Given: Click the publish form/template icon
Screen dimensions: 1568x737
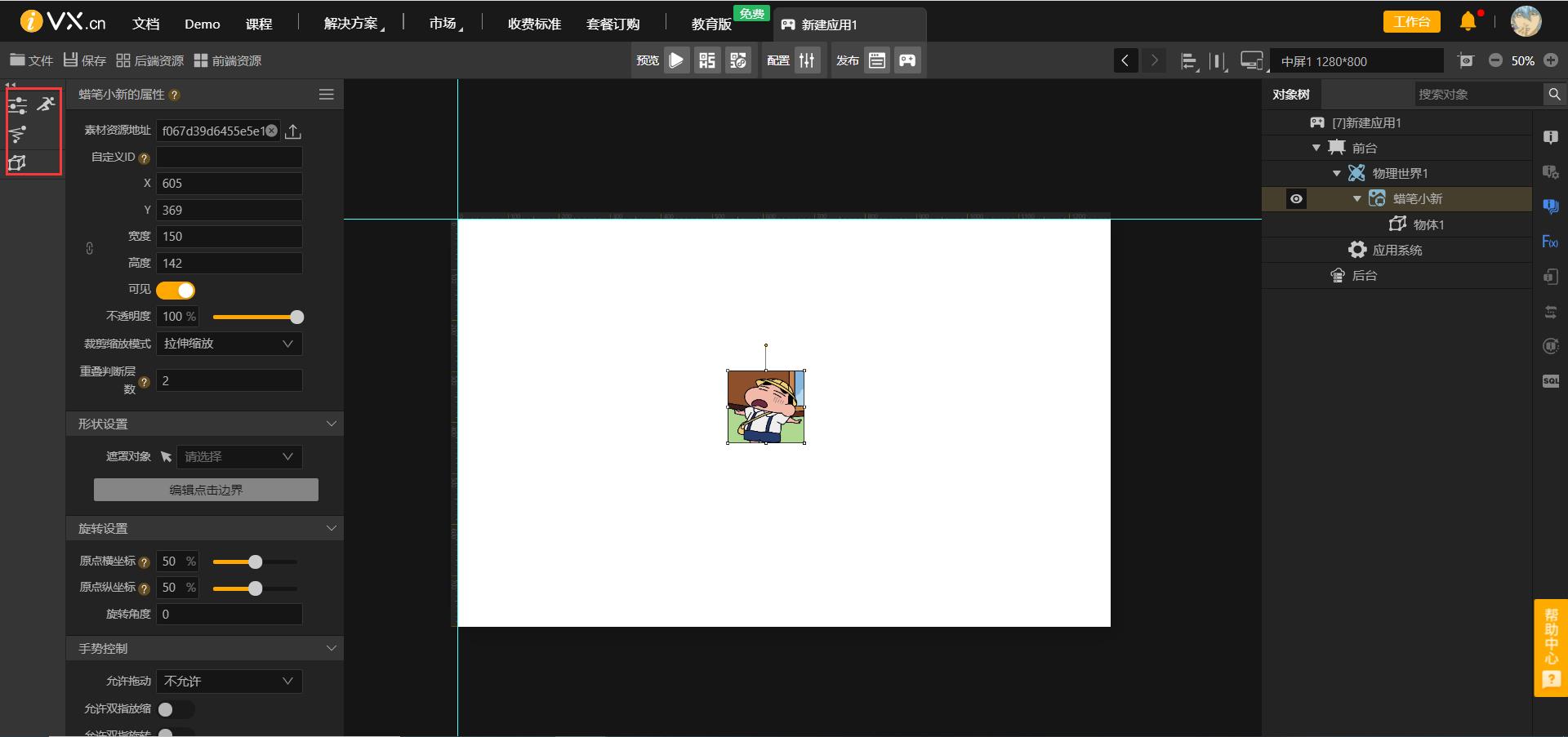Looking at the screenshot, I should tap(877, 60).
